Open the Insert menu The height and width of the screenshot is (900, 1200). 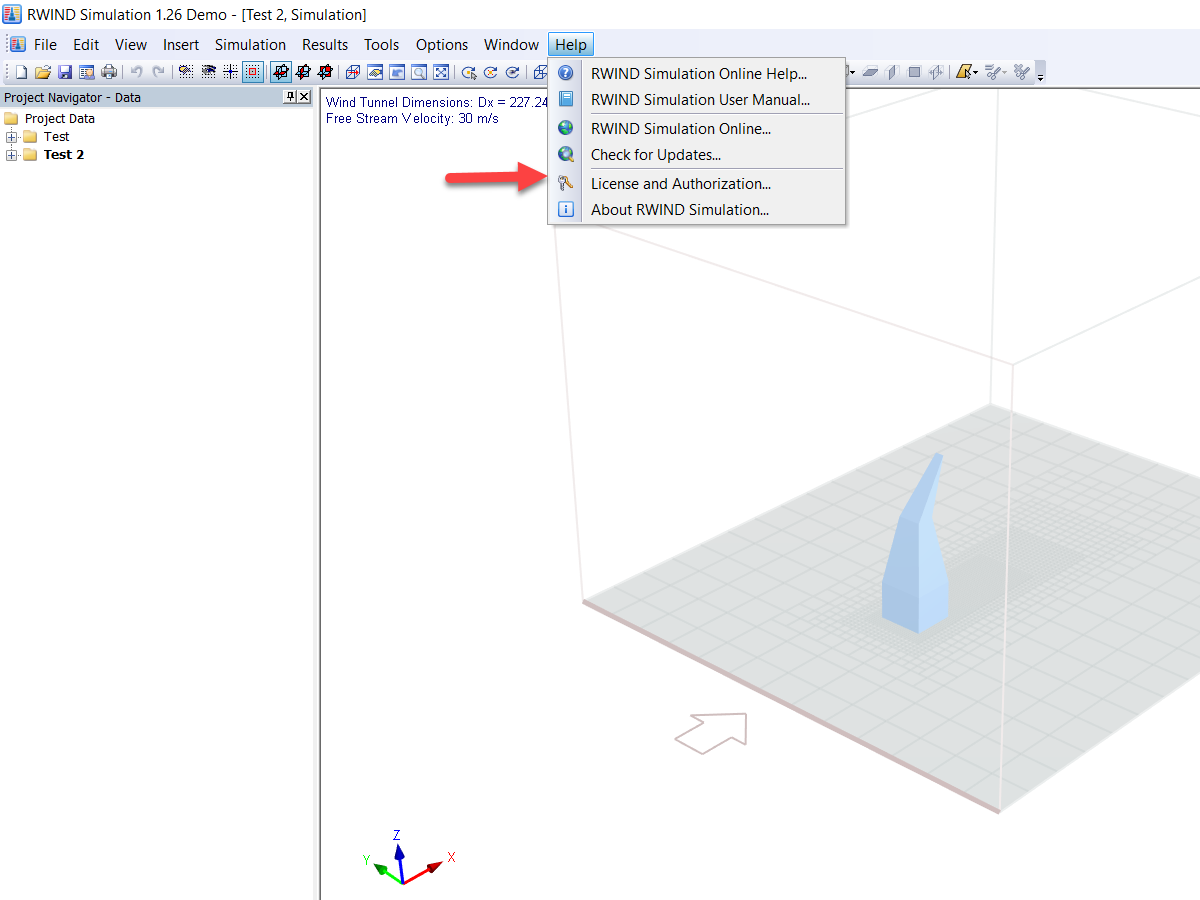point(181,44)
